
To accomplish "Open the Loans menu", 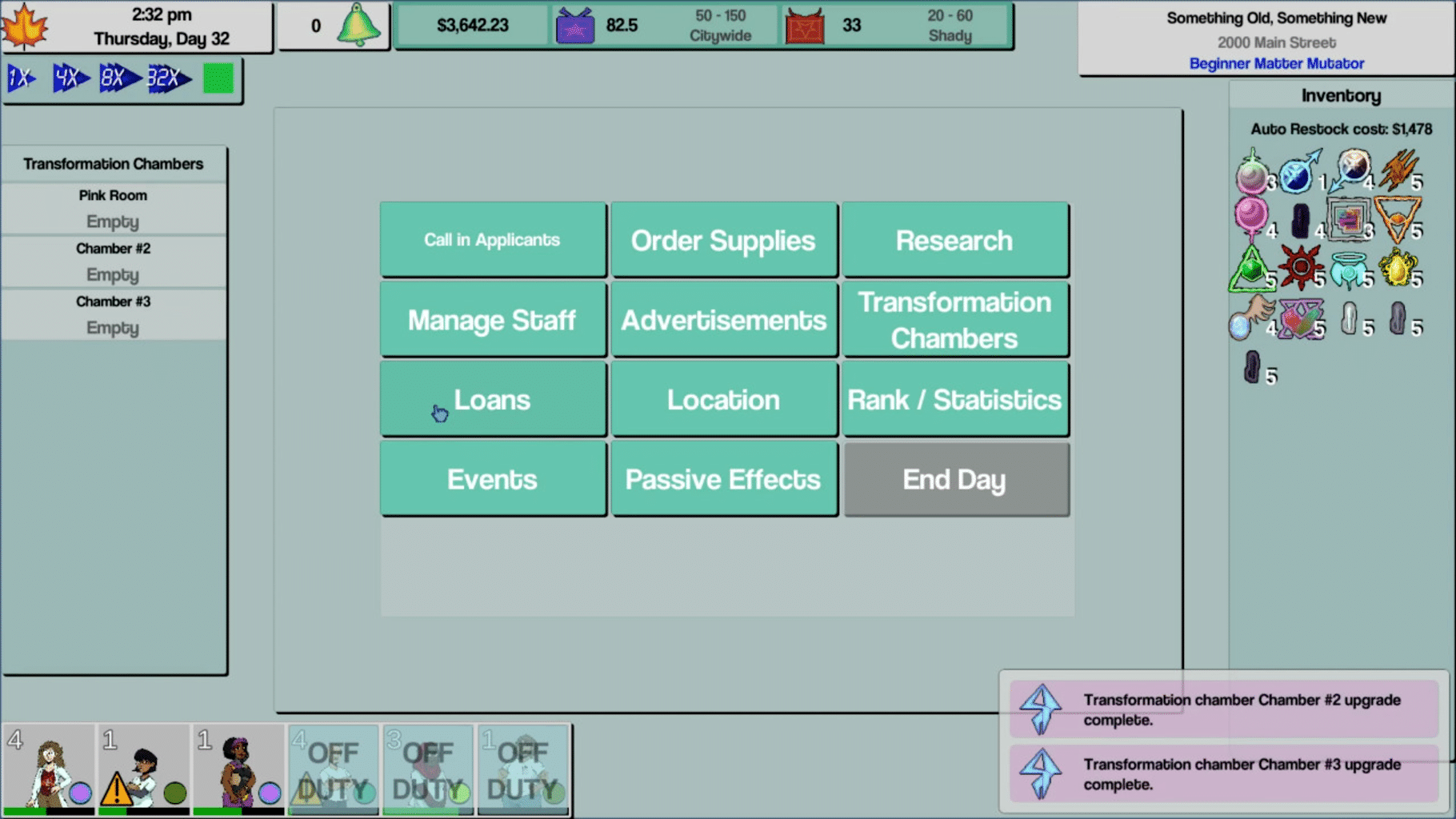I will pyautogui.click(x=493, y=399).
